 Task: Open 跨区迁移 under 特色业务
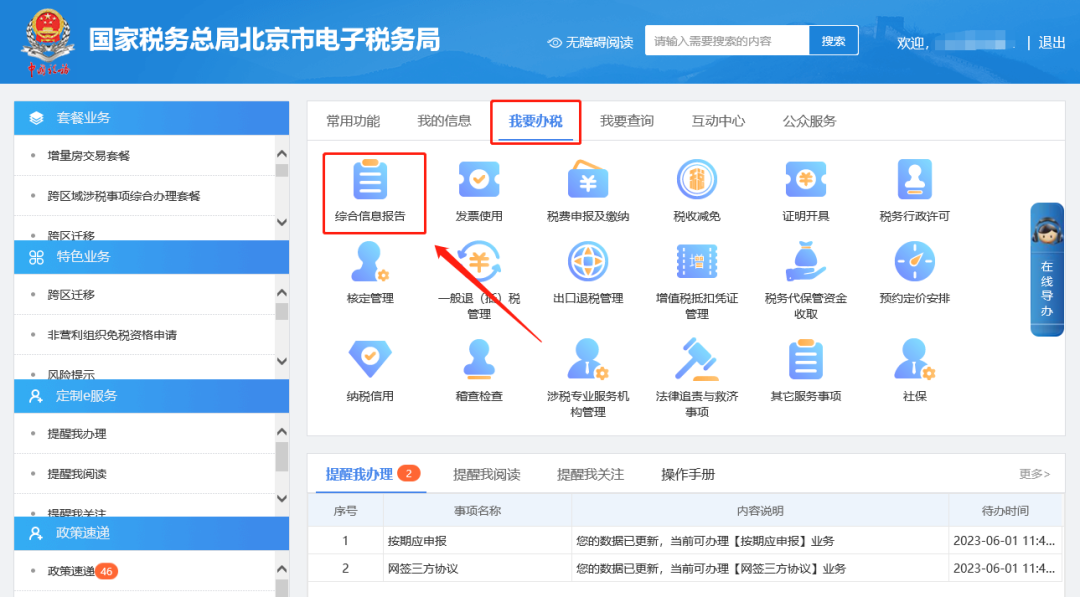71,295
